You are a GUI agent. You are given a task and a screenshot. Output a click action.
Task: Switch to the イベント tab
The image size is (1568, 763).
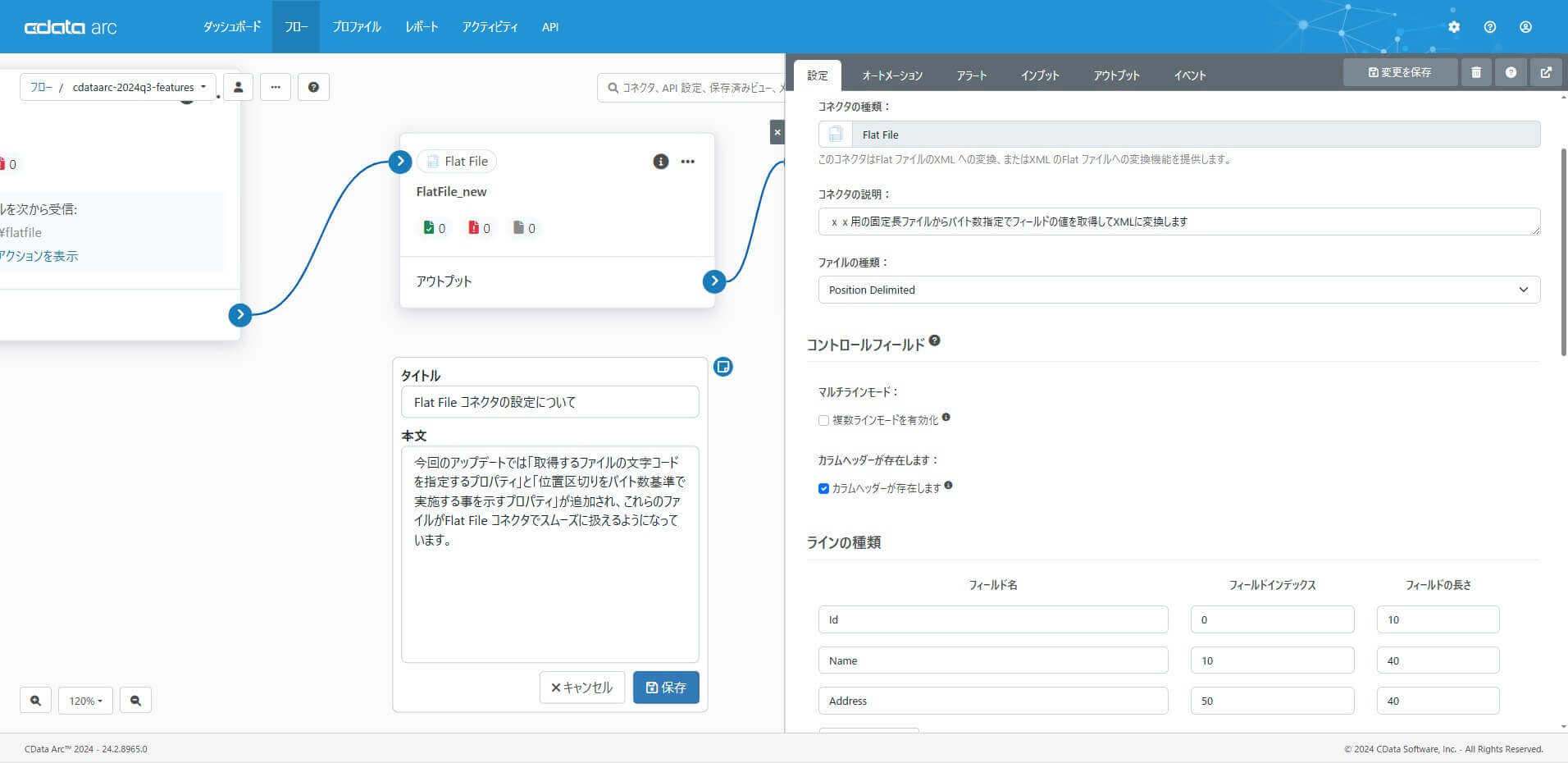point(1189,75)
